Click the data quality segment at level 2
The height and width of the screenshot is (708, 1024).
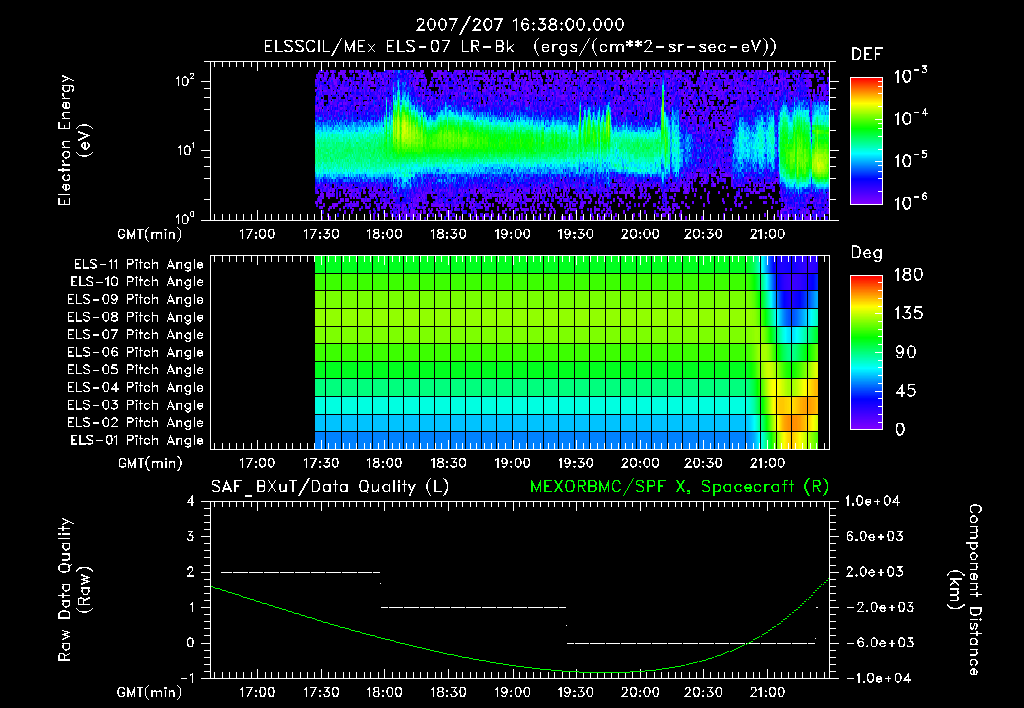click(300, 572)
